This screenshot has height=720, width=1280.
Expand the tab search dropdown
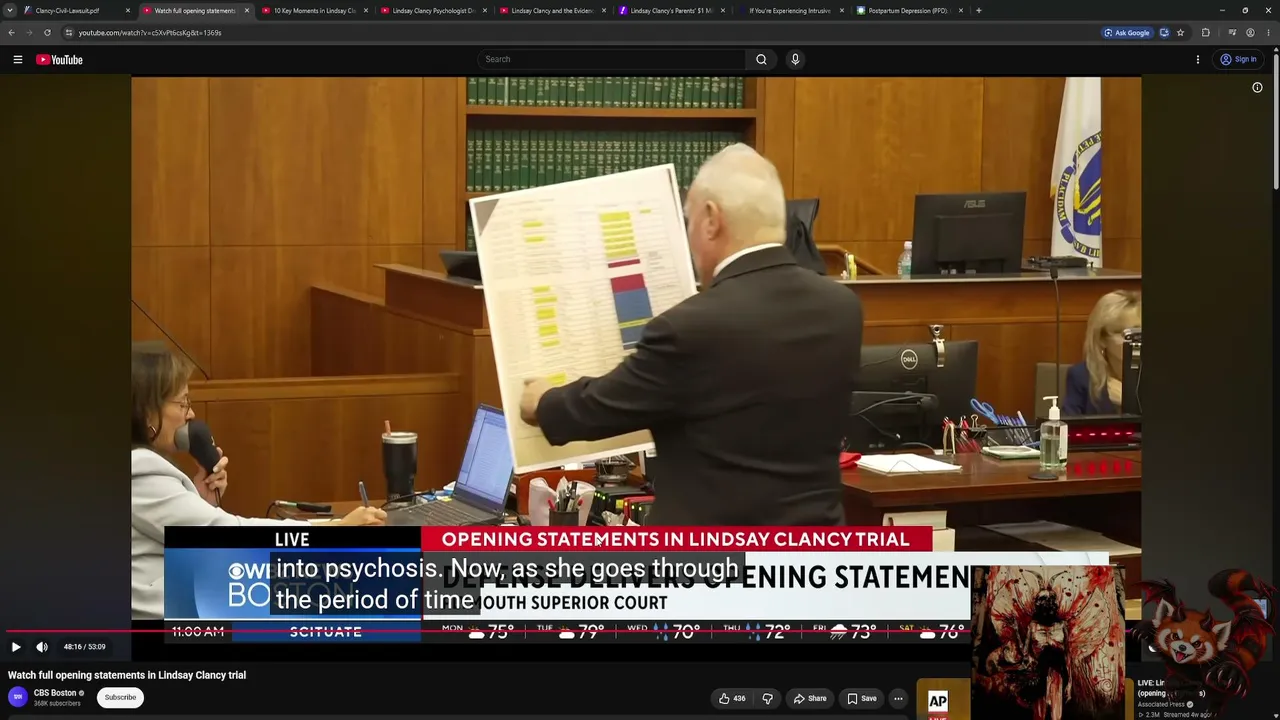(x=10, y=10)
